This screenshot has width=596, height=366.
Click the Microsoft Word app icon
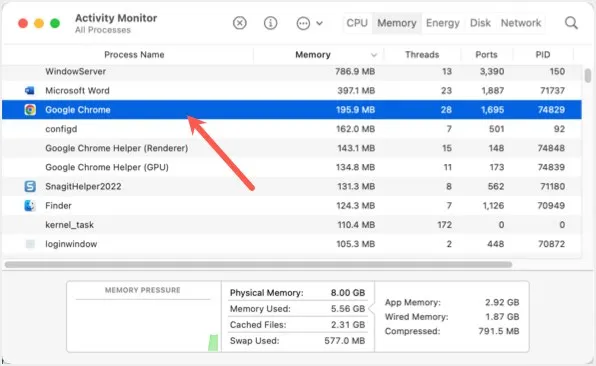click(x=29, y=90)
